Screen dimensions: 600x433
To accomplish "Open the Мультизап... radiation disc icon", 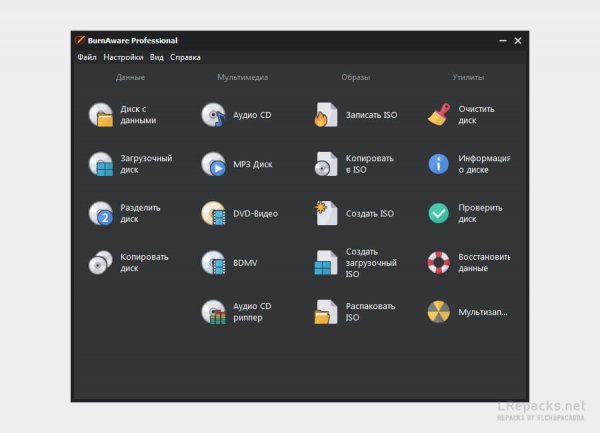I will tap(439, 312).
